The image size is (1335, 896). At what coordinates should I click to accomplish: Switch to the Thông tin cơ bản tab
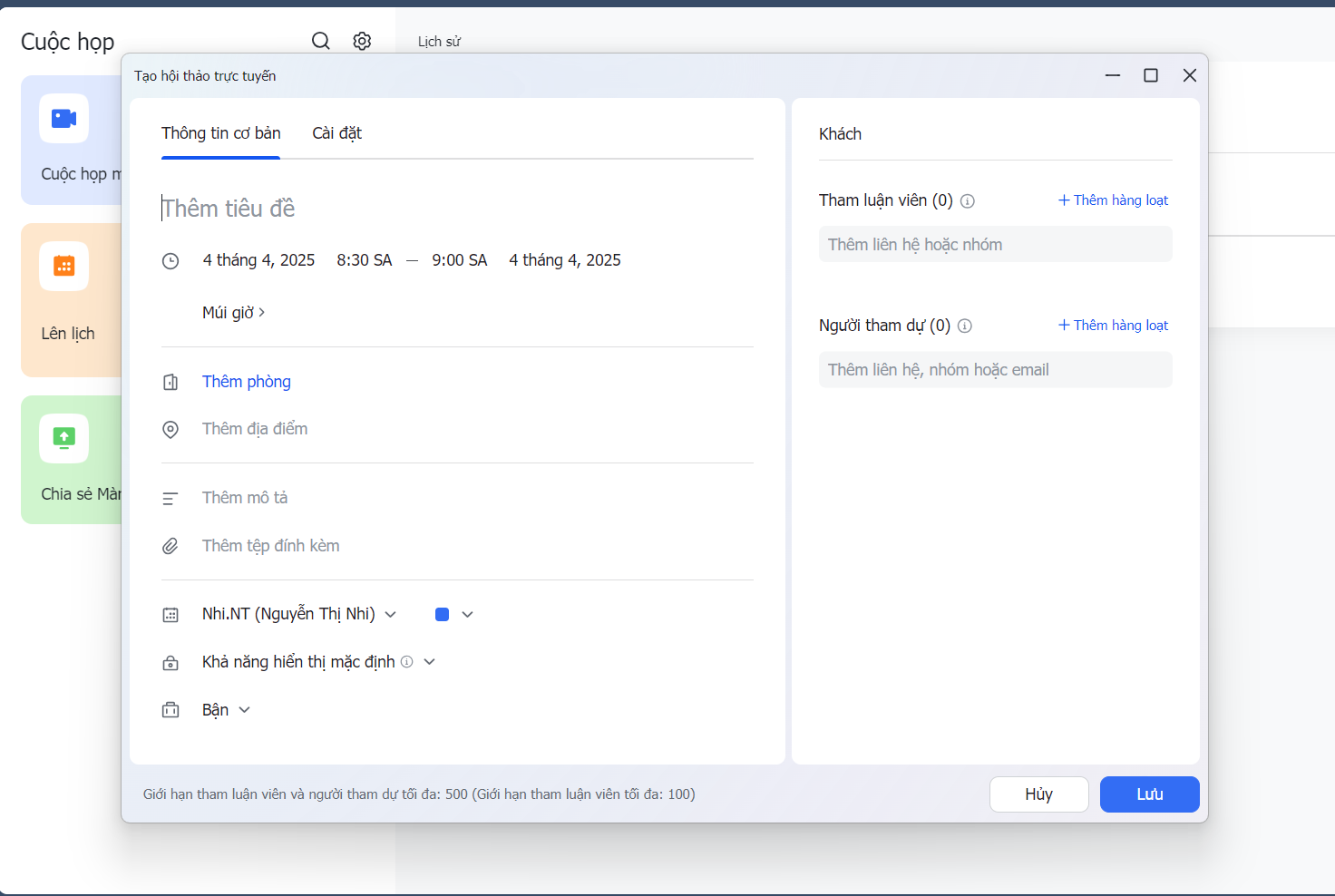[x=221, y=133]
